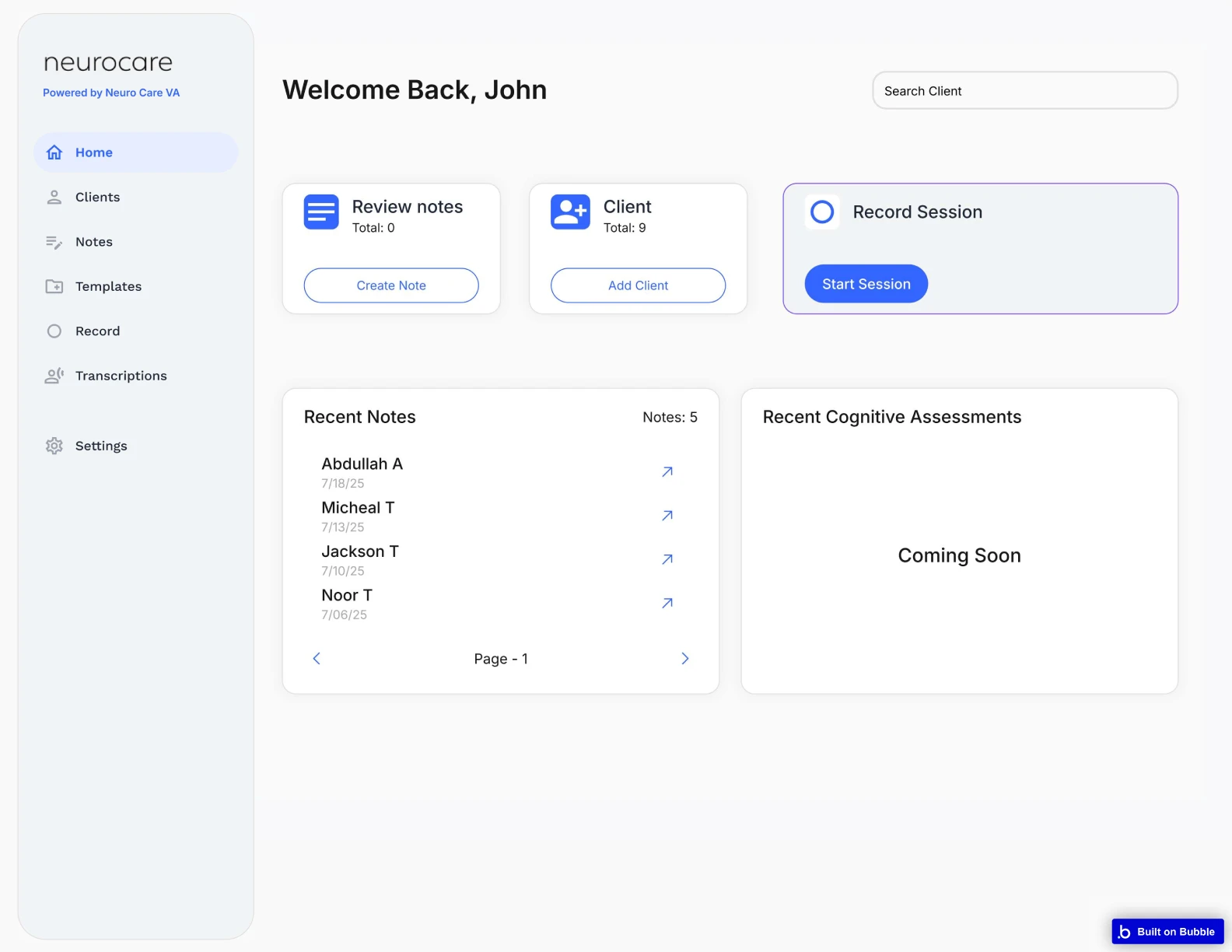The height and width of the screenshot is (952, 1232).
Task: Go to previous page of Recent Notes
Action: (317, 659)
